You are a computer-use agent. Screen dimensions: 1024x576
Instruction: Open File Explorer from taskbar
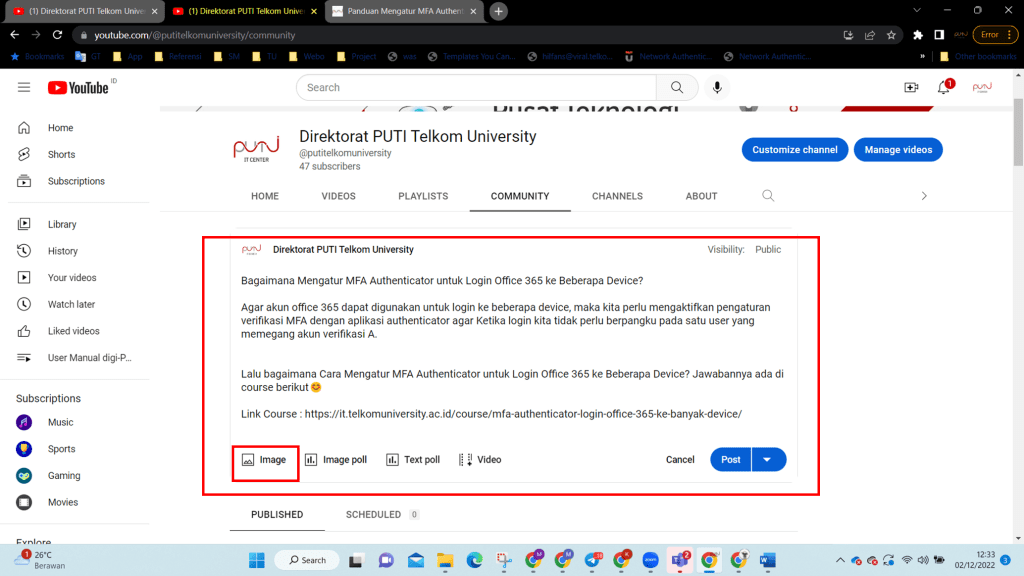click(445, 560)
